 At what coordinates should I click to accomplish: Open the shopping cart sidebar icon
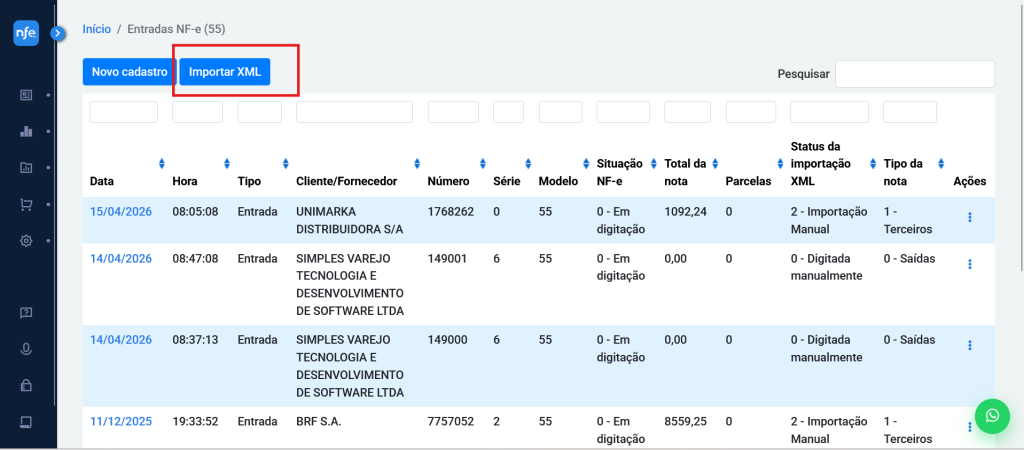pos(26,204)
